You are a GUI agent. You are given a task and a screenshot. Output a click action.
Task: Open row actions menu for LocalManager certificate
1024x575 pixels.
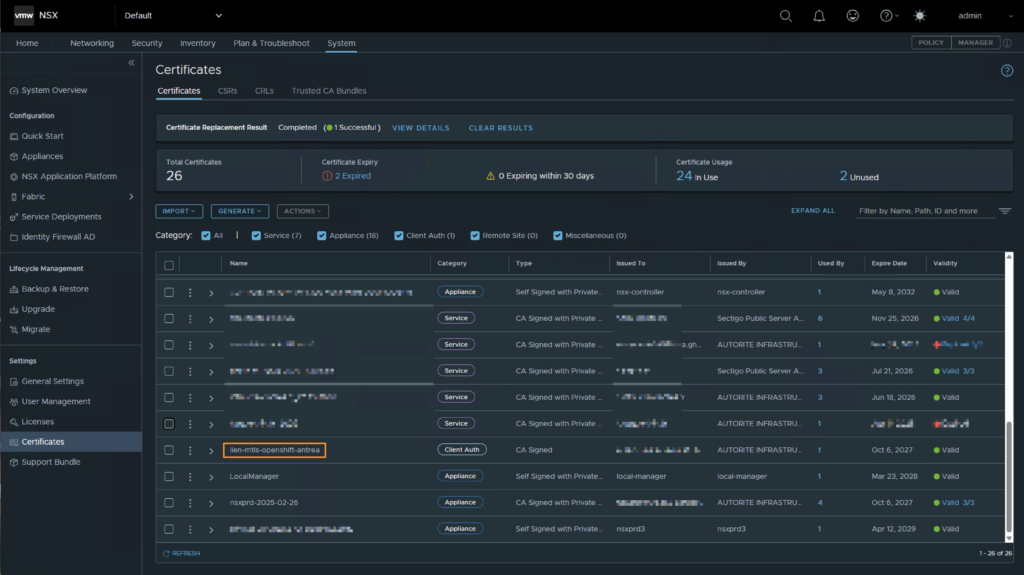click(190, 477)
